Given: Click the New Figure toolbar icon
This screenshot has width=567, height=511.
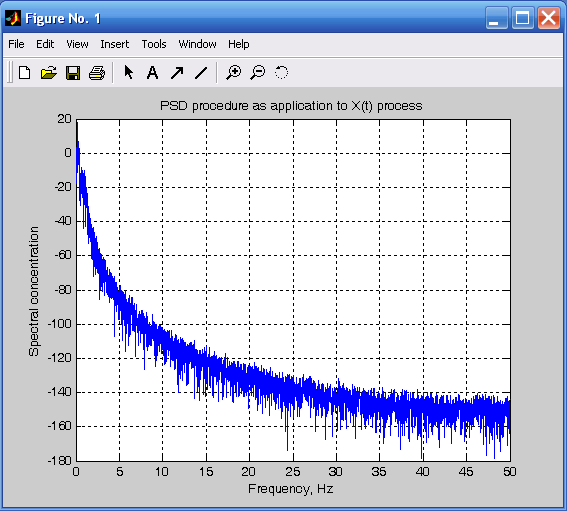Looking at the screenshot, I should 25,73.
